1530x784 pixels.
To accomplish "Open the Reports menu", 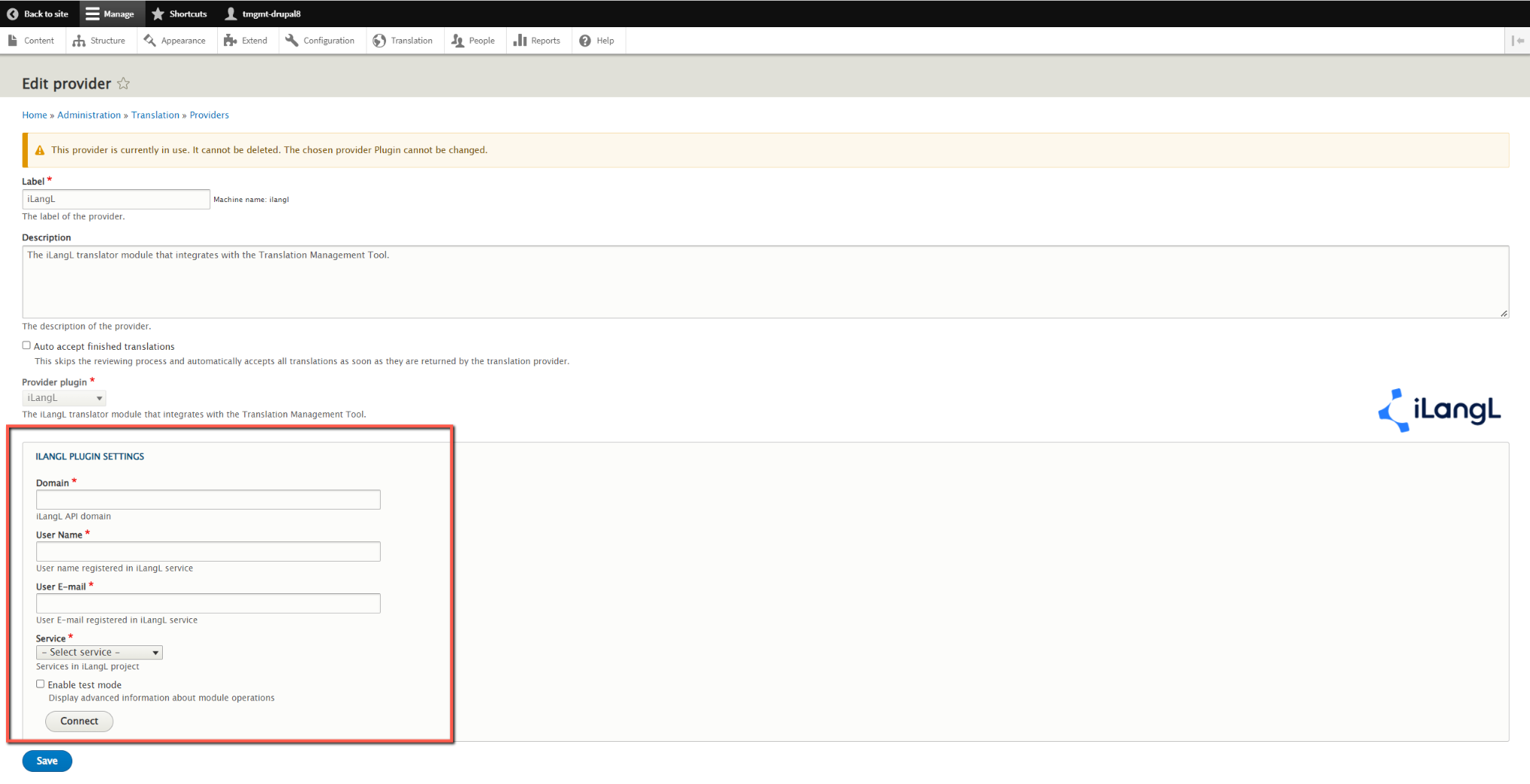I will click(537, 41).
